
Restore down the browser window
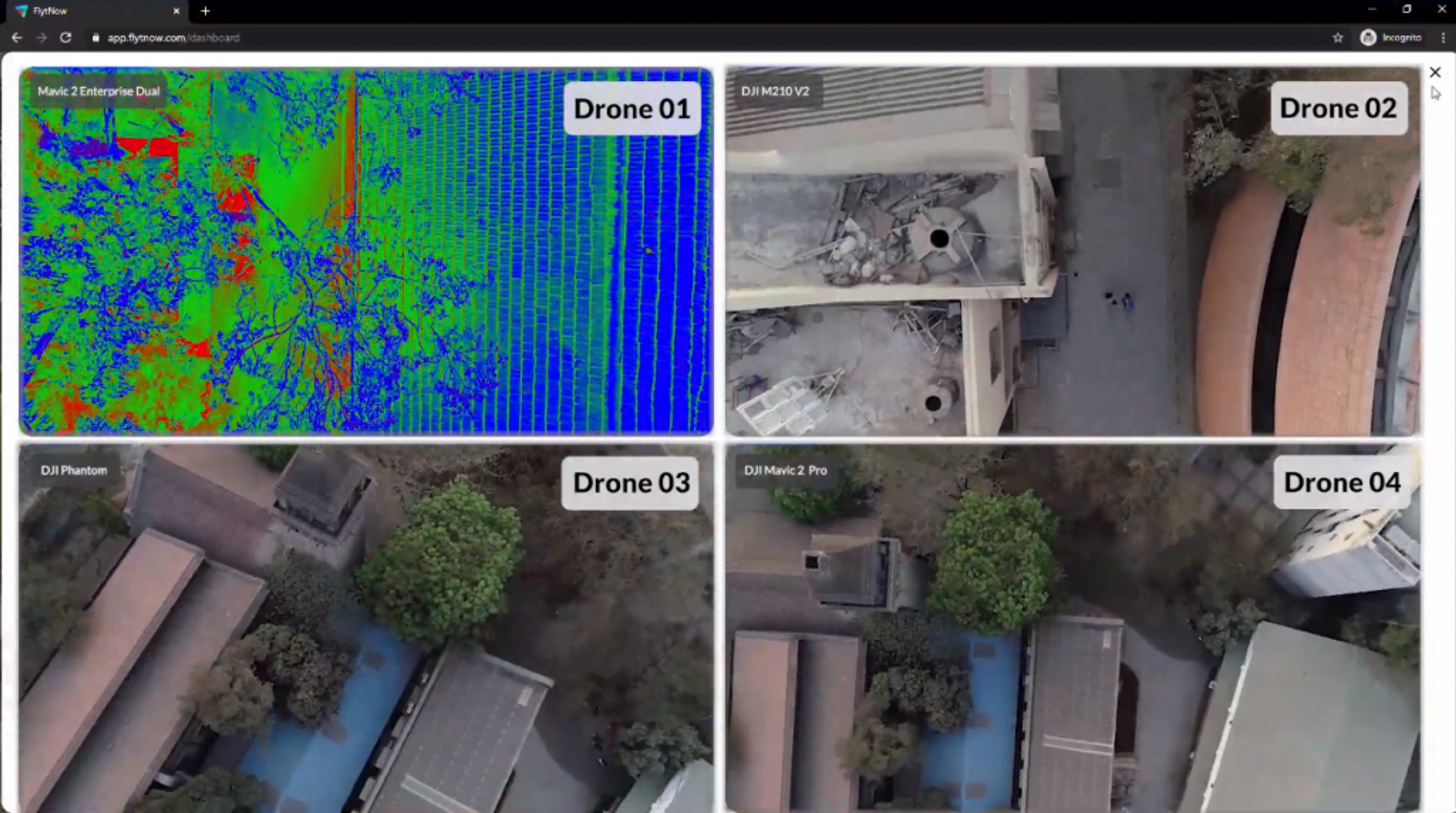[x=1406, y=9]
